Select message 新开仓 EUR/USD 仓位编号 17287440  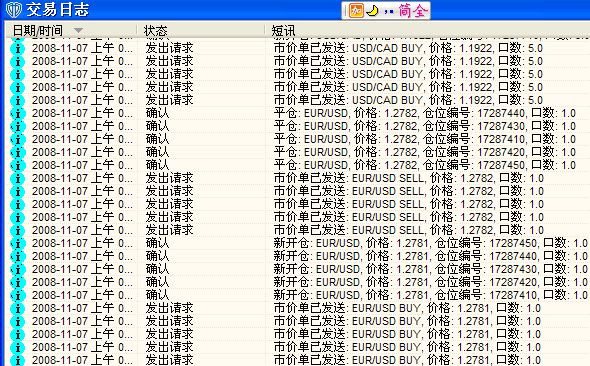coord(431,256)
